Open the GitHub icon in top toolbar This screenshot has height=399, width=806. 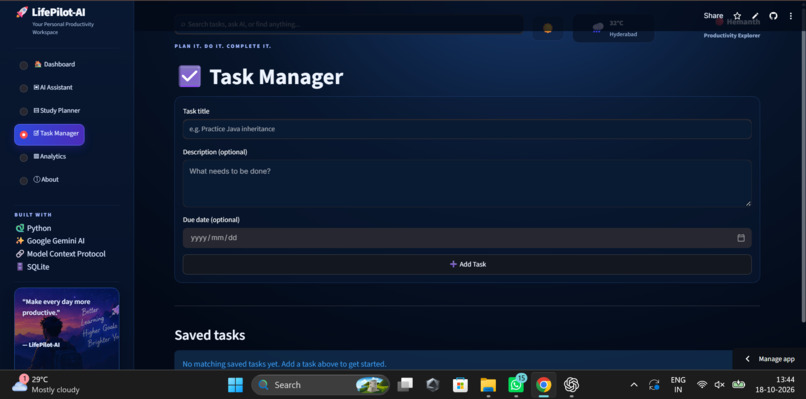773,16
